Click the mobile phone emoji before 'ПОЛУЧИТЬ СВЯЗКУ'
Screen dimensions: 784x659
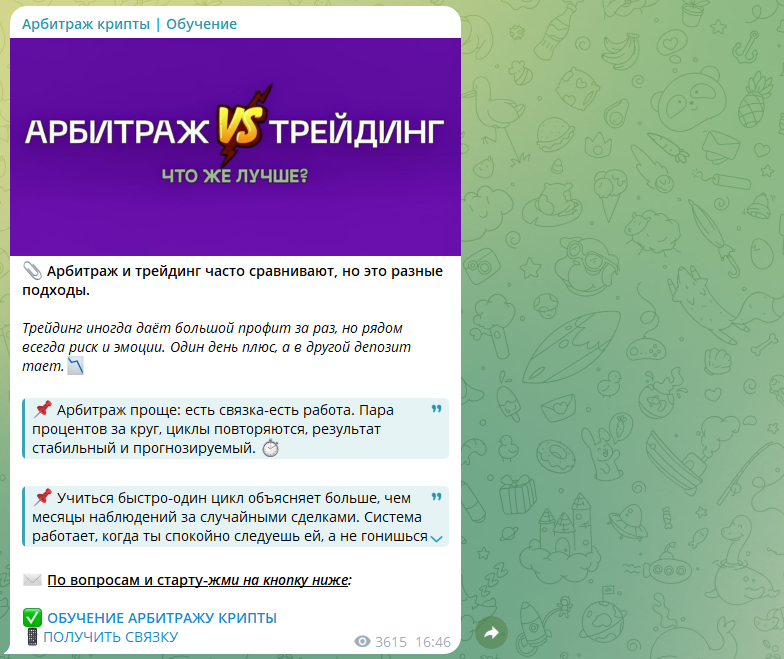[32, 637]
